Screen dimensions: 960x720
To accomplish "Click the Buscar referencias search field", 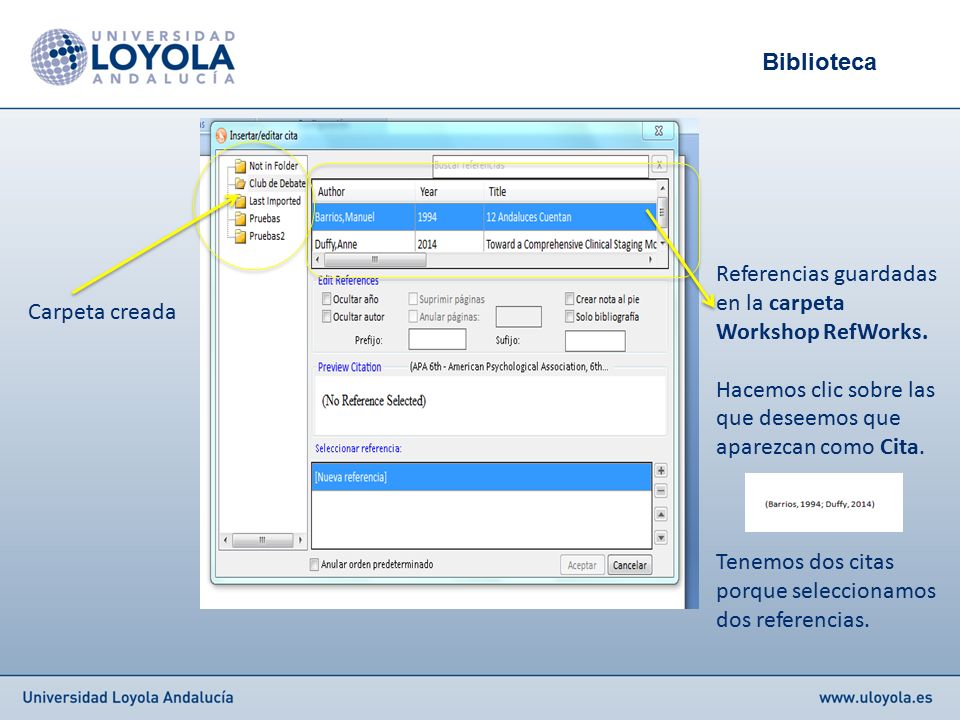I will click(x=540, y=165).
